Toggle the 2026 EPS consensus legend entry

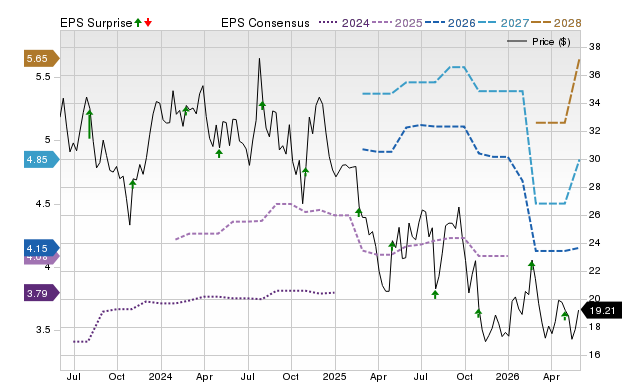450,23
